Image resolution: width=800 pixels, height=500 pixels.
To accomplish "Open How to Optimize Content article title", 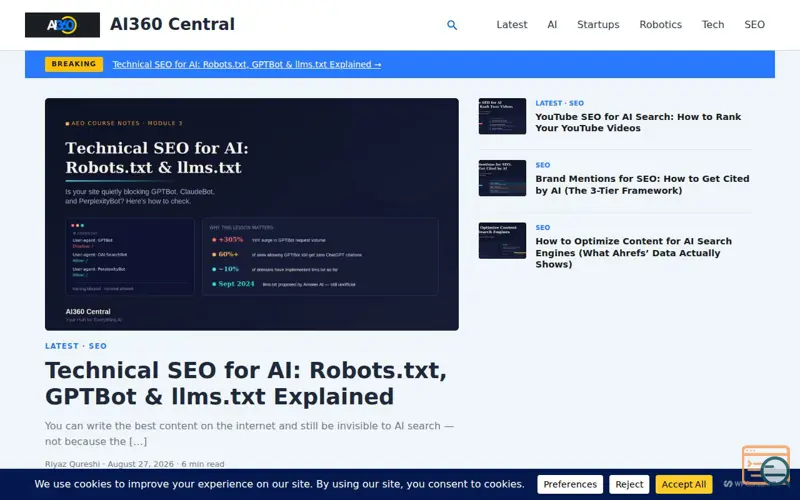I will 633,253.
